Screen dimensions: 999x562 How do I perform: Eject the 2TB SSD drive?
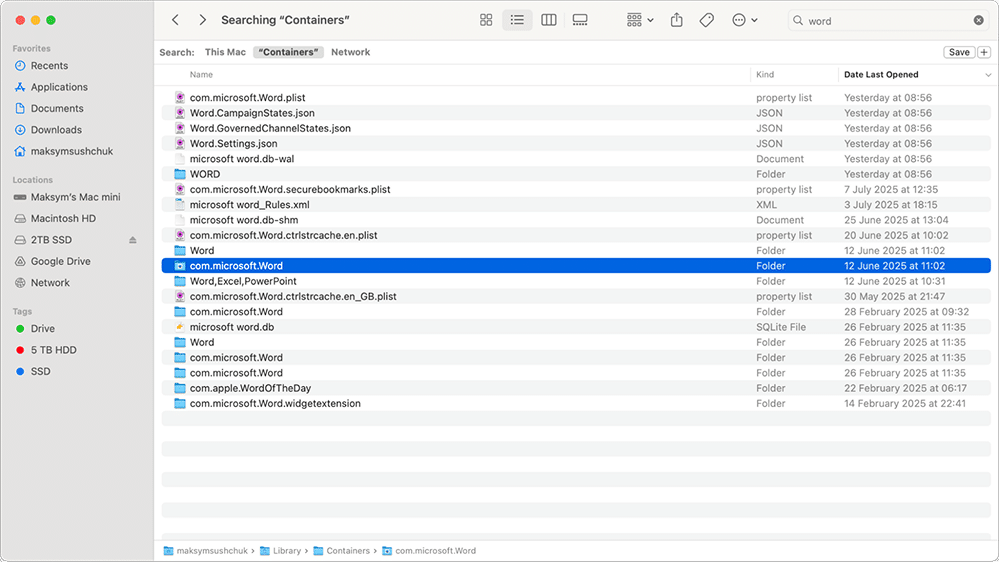133,240
